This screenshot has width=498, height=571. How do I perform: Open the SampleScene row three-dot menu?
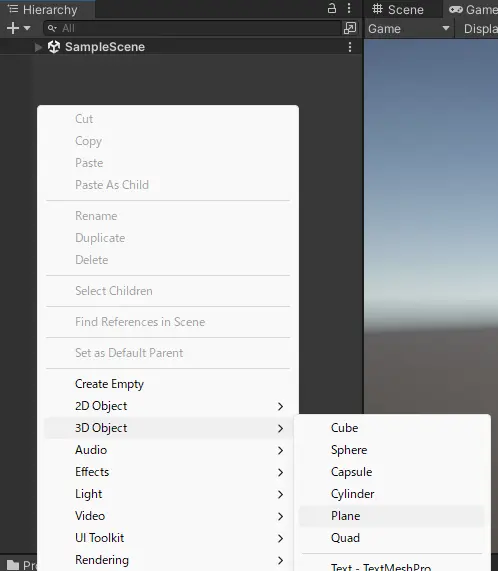coord(349,47)
